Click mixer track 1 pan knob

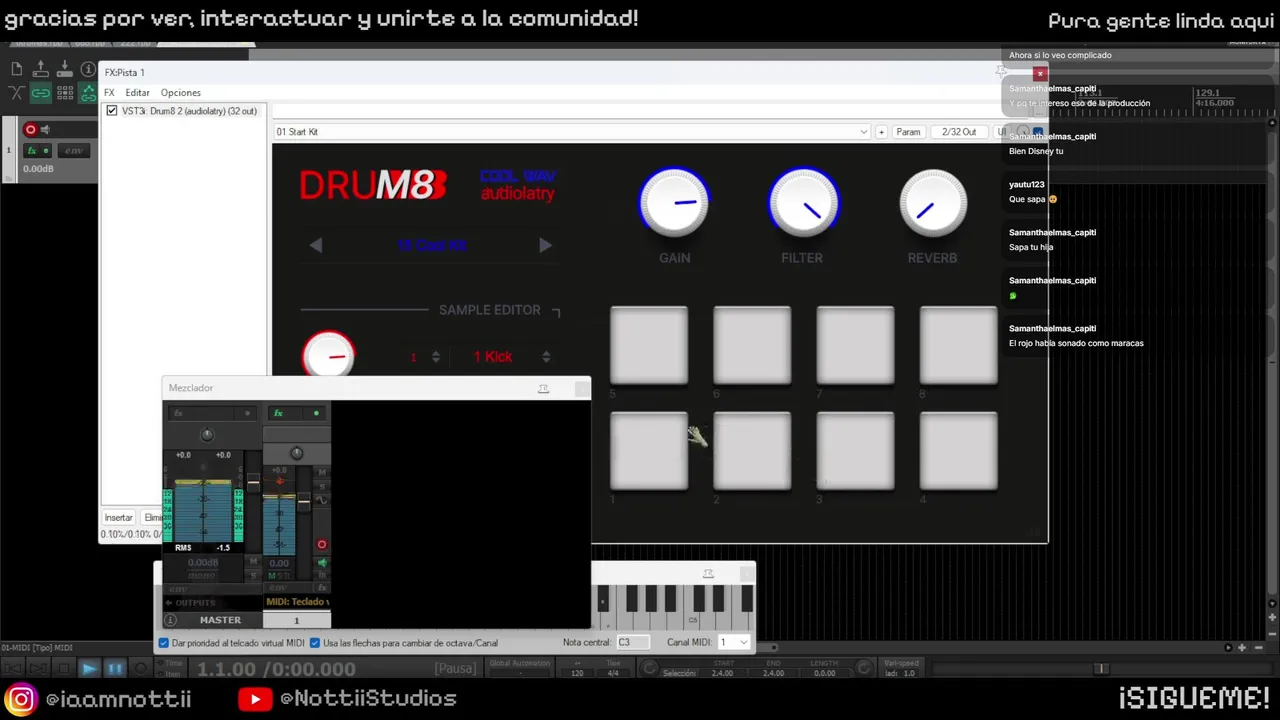point(296,453)
